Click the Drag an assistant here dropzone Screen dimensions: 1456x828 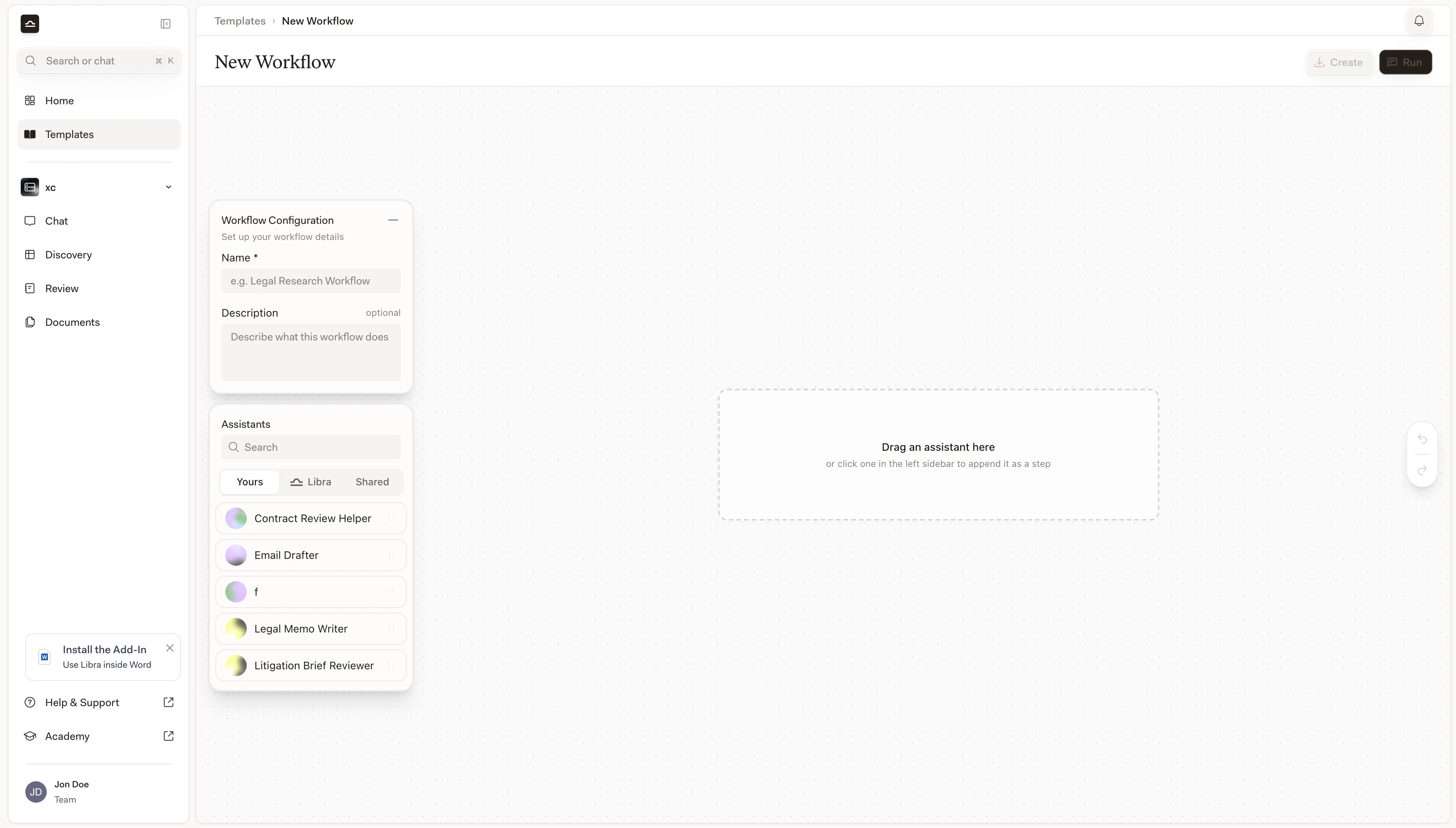point(938,454)
